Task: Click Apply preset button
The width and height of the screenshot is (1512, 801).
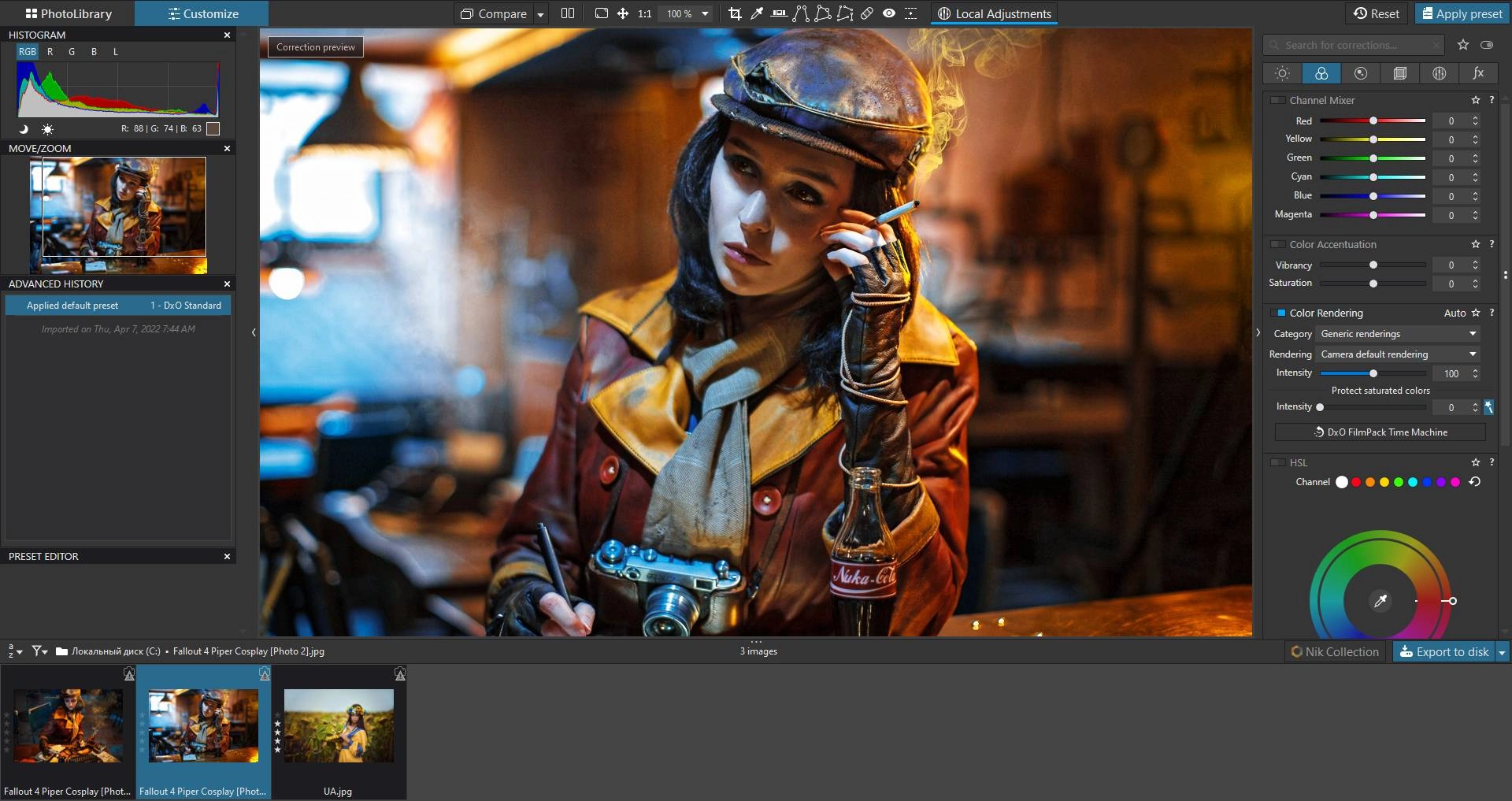Action: pos(1462,13)
